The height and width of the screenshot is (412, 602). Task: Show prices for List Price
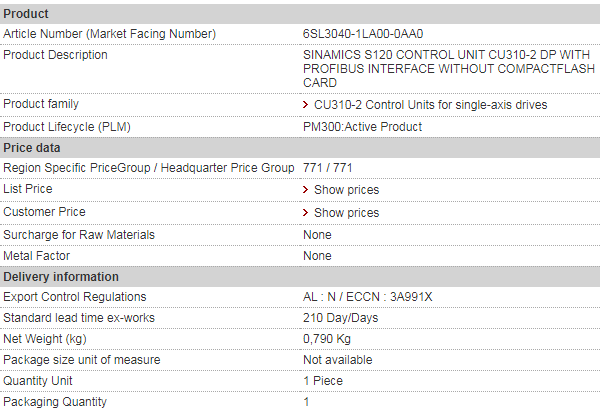(346, 190)
